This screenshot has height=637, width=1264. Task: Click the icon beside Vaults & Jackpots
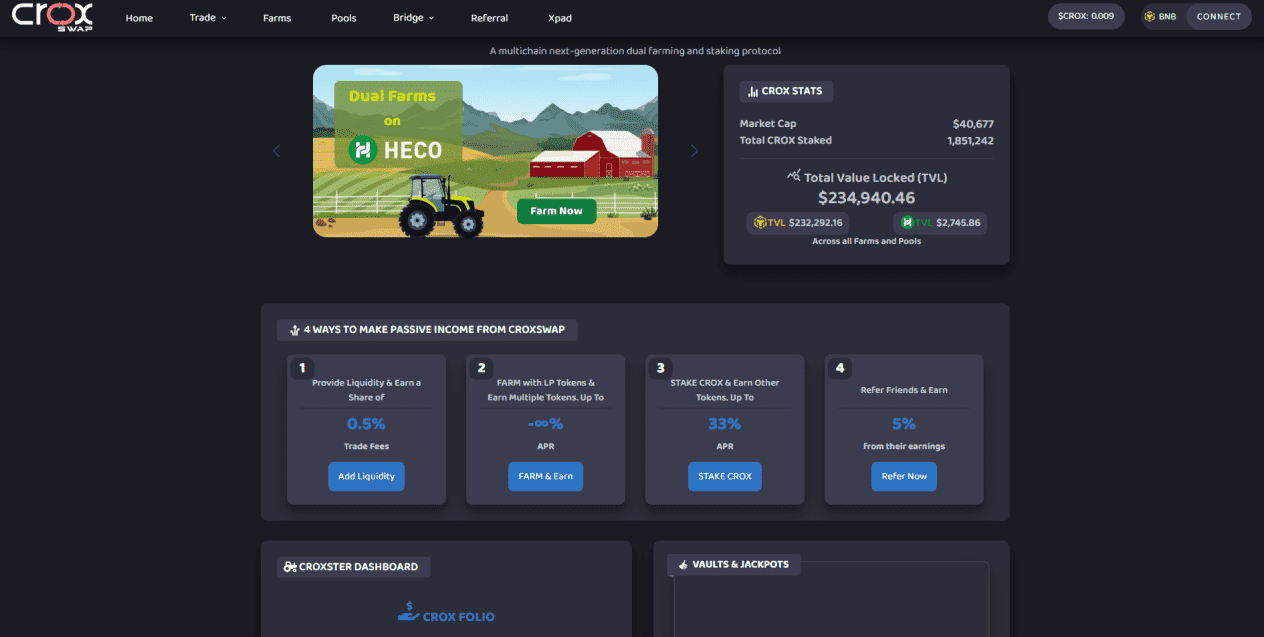683,565
